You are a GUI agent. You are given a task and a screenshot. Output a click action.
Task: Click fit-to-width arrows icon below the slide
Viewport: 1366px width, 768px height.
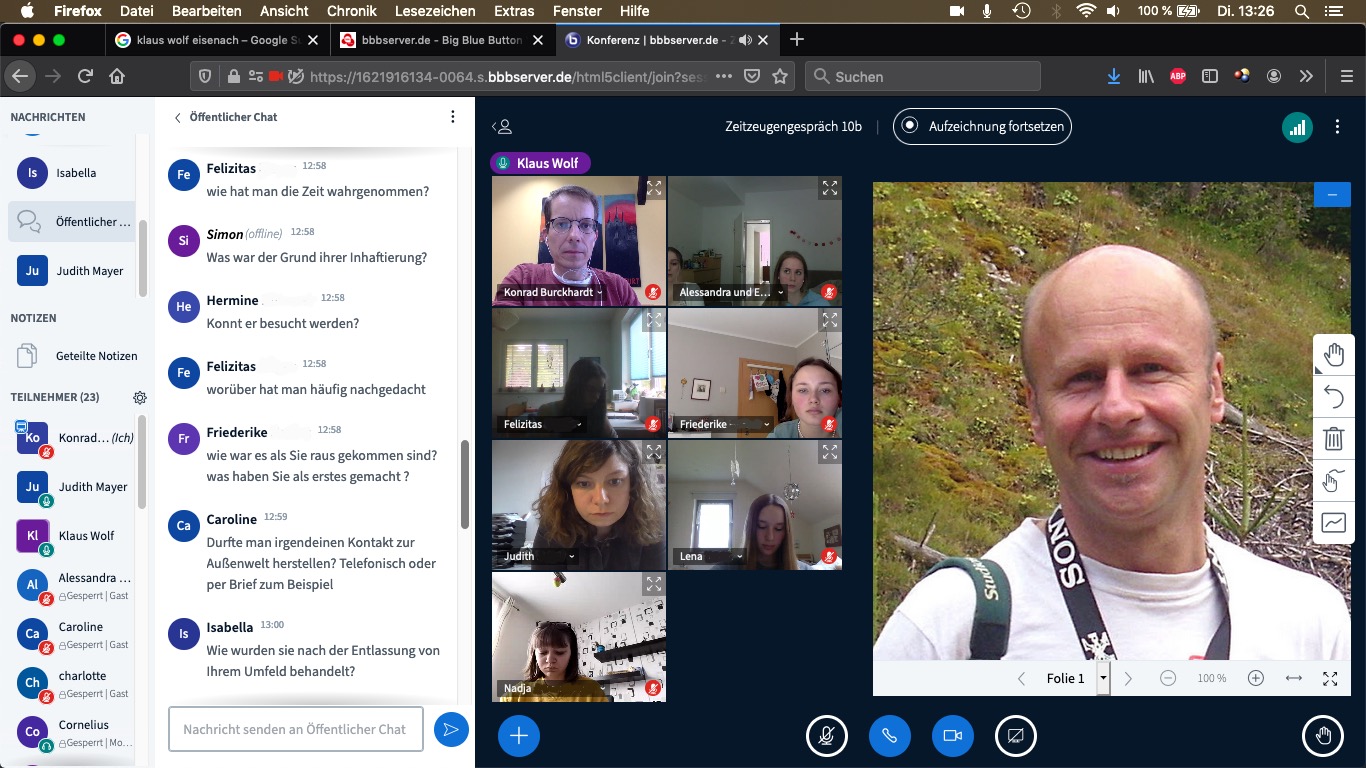coord(1293,678)
